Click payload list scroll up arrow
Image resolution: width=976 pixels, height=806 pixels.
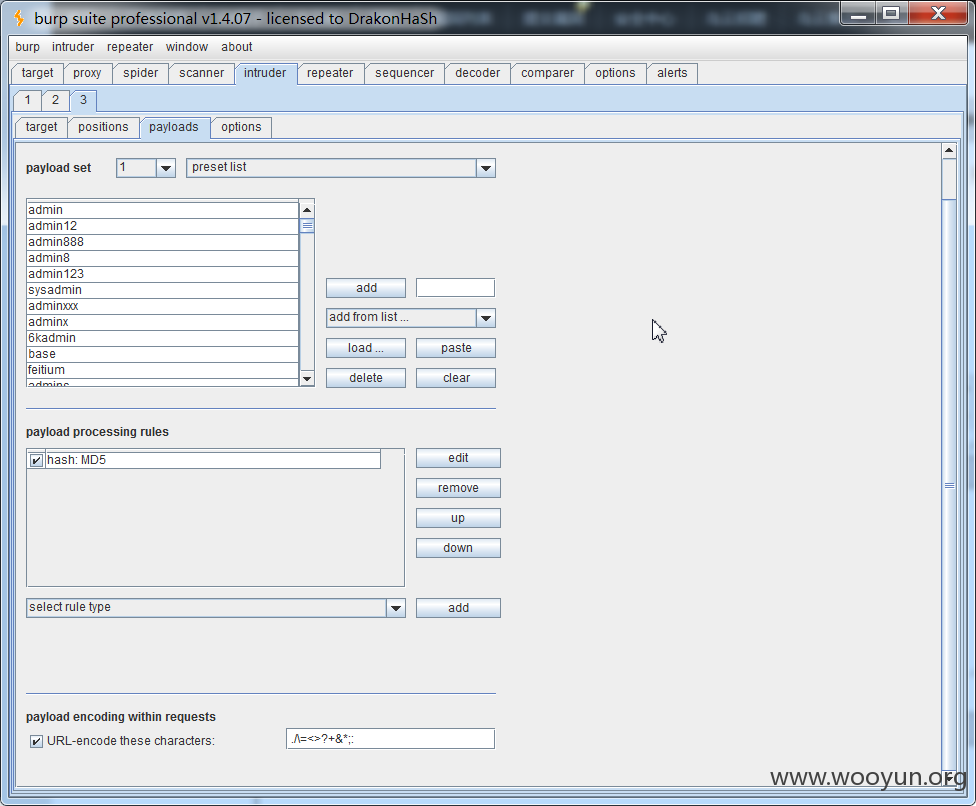pos(307,210)
